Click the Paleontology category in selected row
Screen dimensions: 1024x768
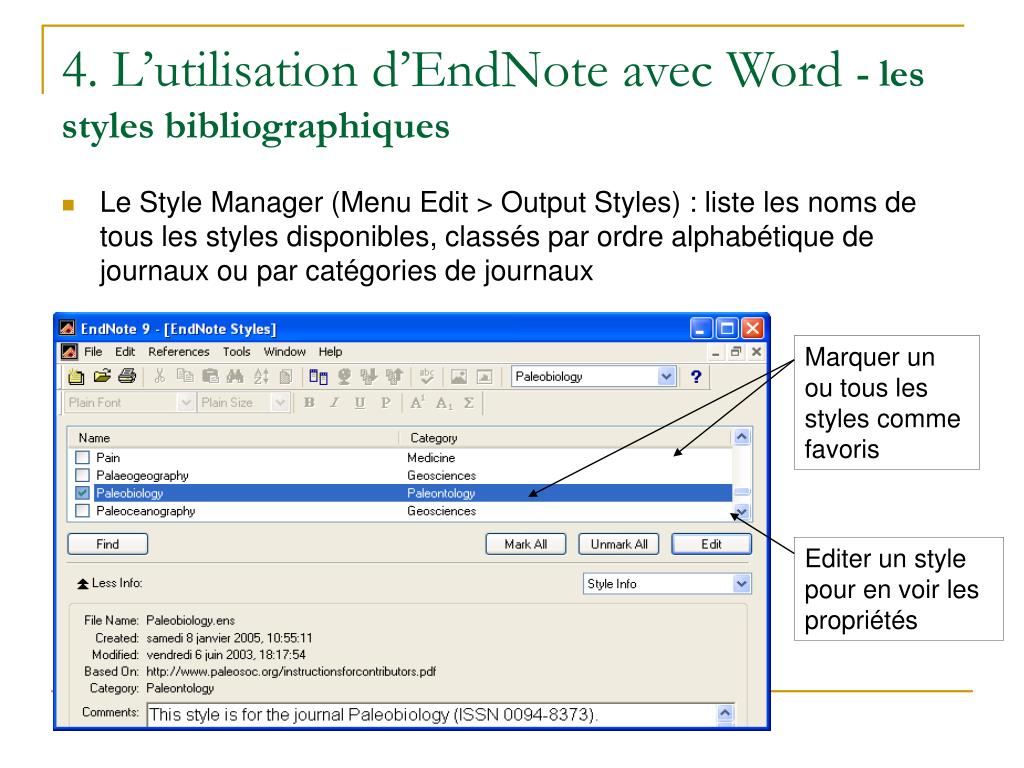441,493
